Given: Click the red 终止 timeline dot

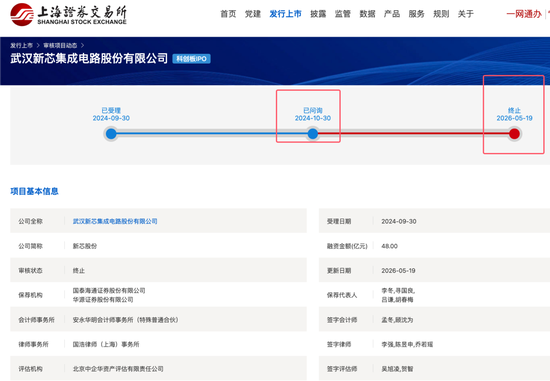Looking at the screenshot, I should click(x=514, y=134).
